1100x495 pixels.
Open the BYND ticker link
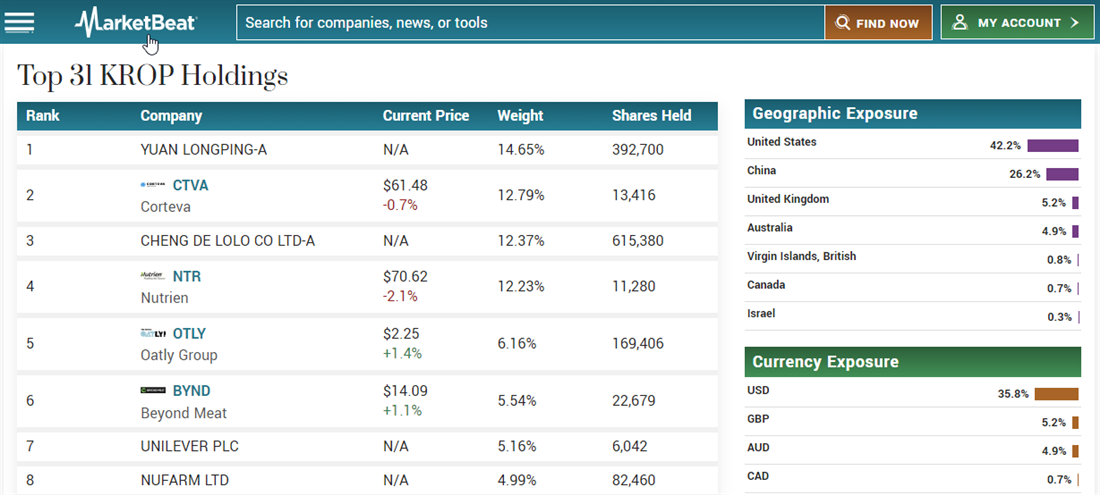(191, 390)
